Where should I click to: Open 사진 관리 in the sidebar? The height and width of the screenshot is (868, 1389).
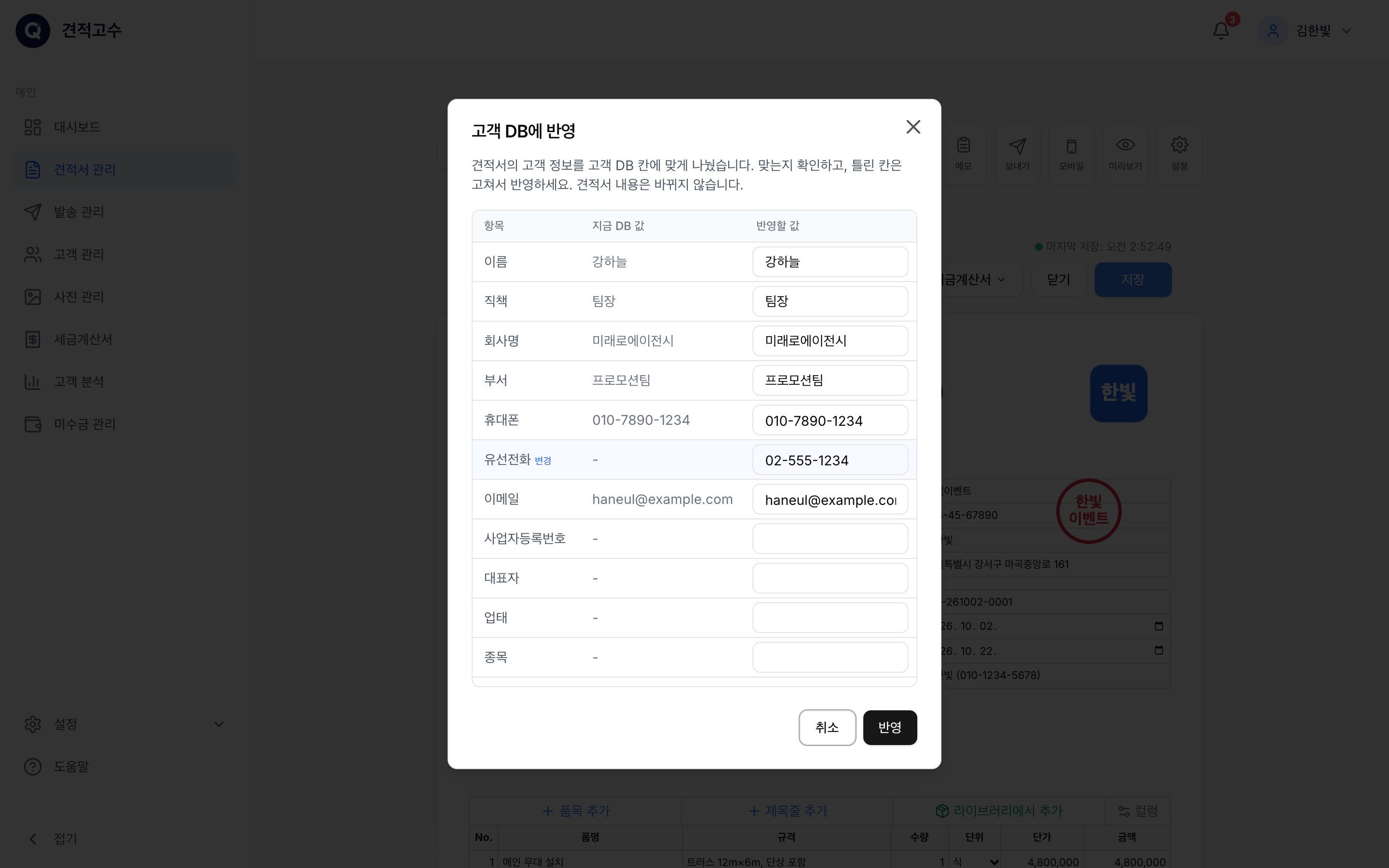[x=124, y=297]
